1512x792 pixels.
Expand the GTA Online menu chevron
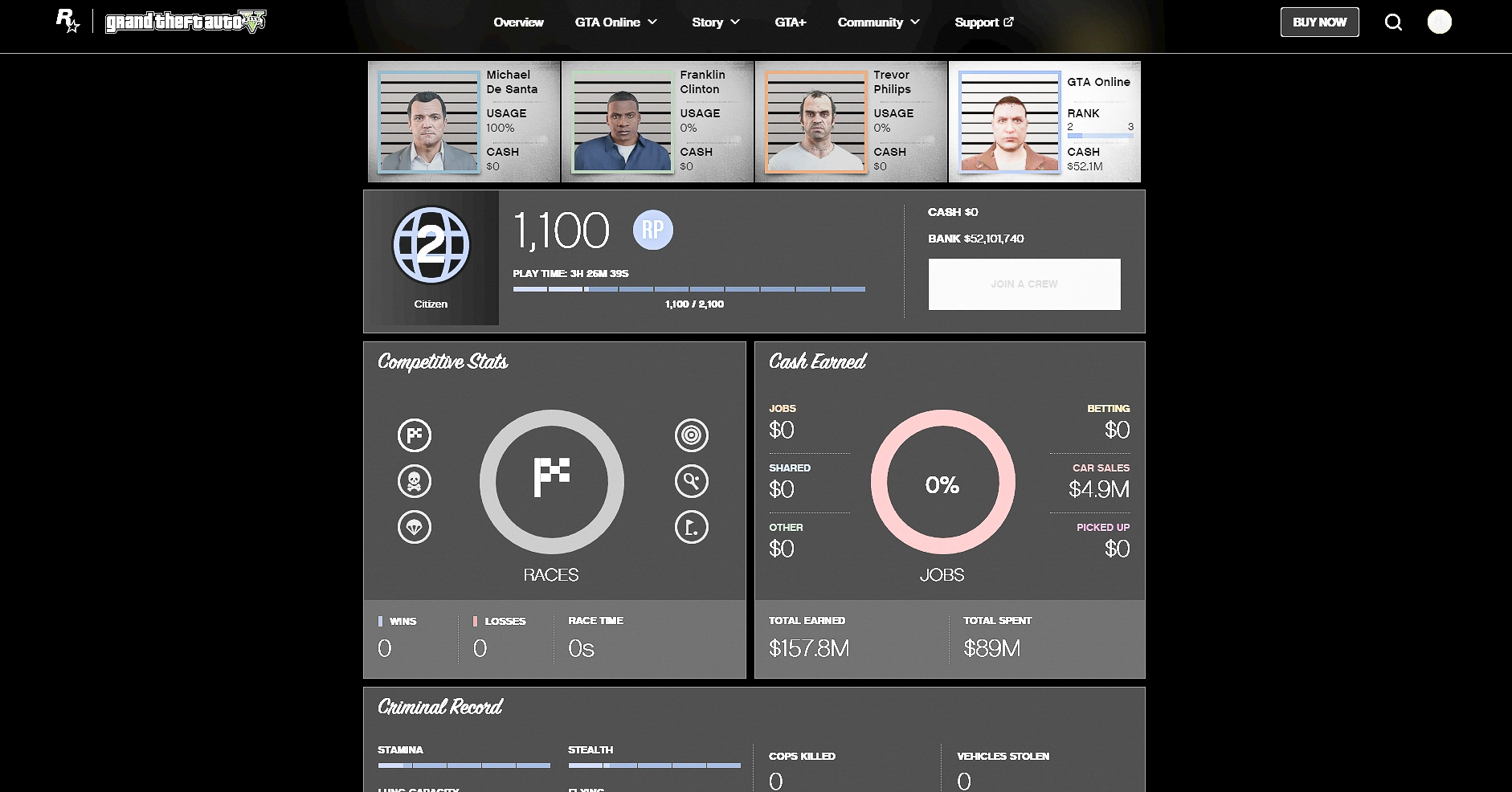tap(652, 22)
